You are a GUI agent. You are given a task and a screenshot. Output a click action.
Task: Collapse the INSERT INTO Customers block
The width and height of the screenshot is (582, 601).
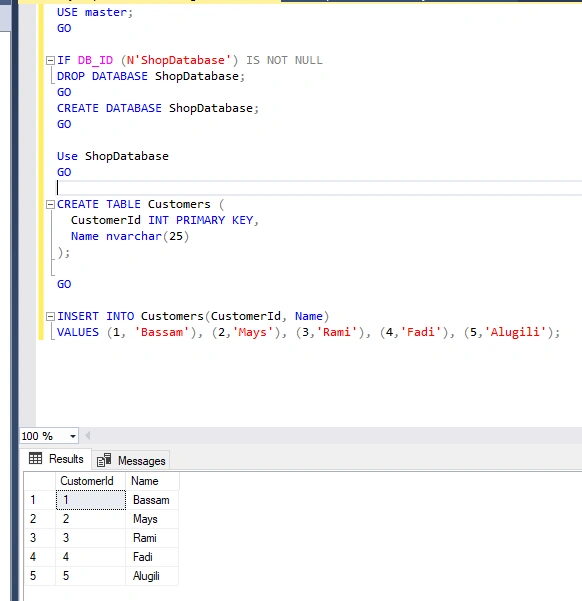(50, 316)
